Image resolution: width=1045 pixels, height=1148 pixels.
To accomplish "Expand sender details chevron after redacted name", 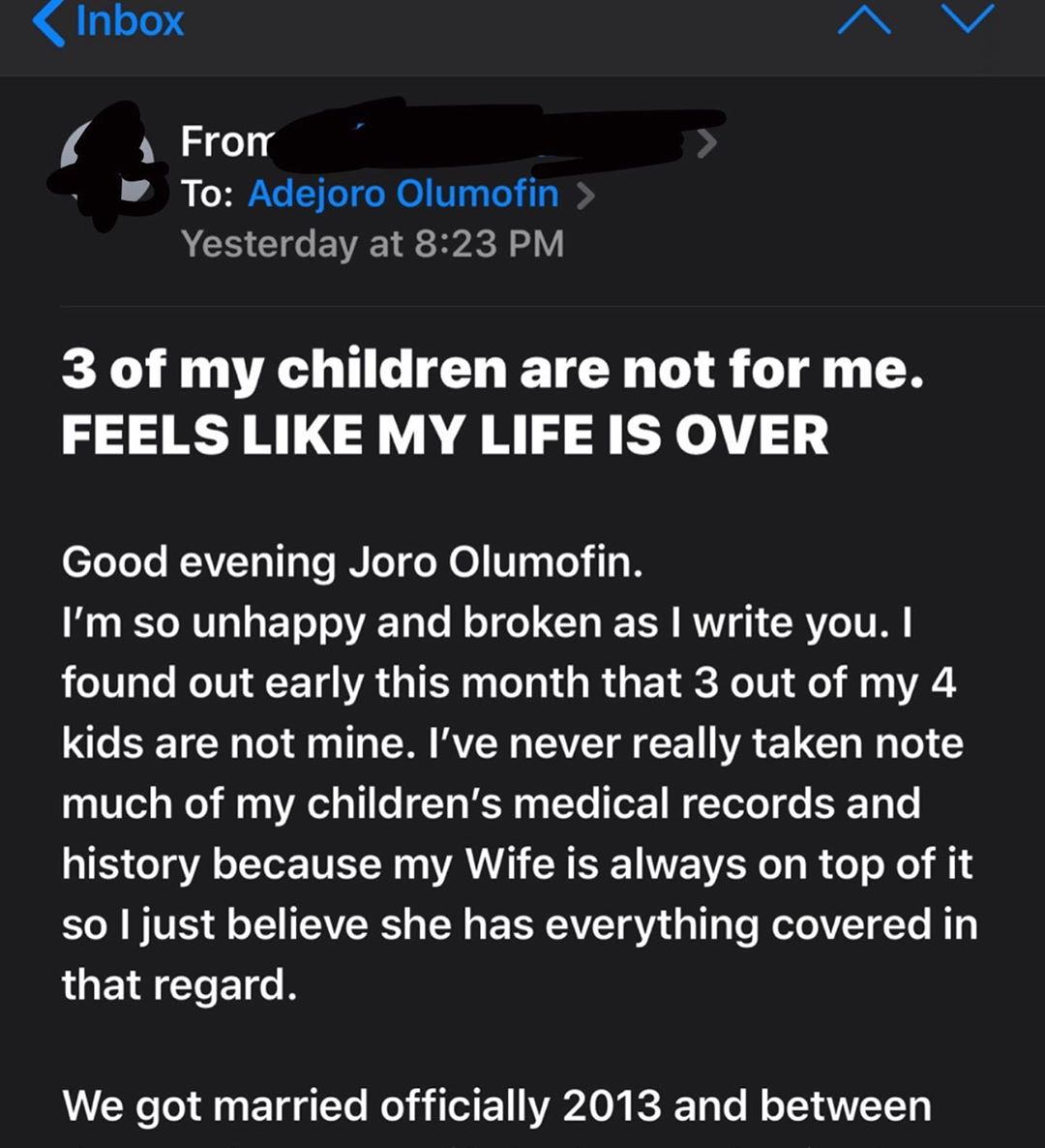I will point(707,144).
